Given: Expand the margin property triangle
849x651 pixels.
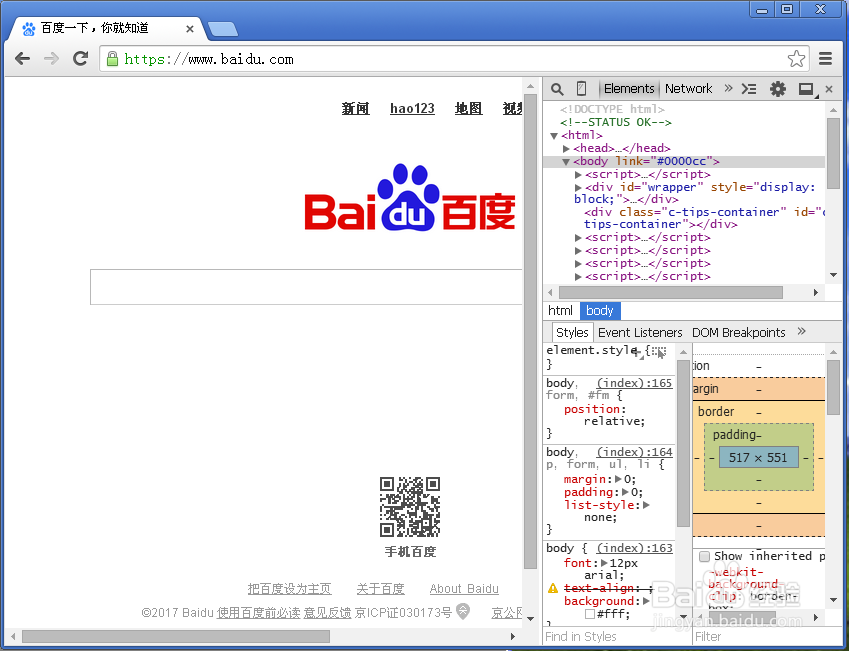Looking at the screenshot, I should [x=618, y=479].
